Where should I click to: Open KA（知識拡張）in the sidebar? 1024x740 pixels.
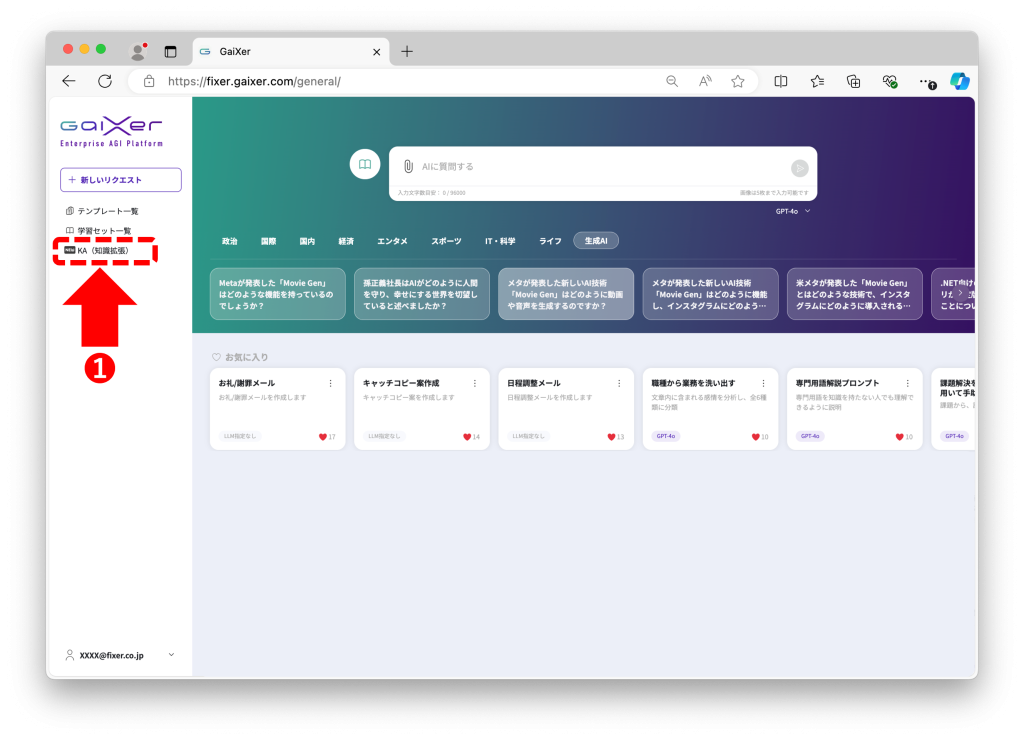coord(103,251)
